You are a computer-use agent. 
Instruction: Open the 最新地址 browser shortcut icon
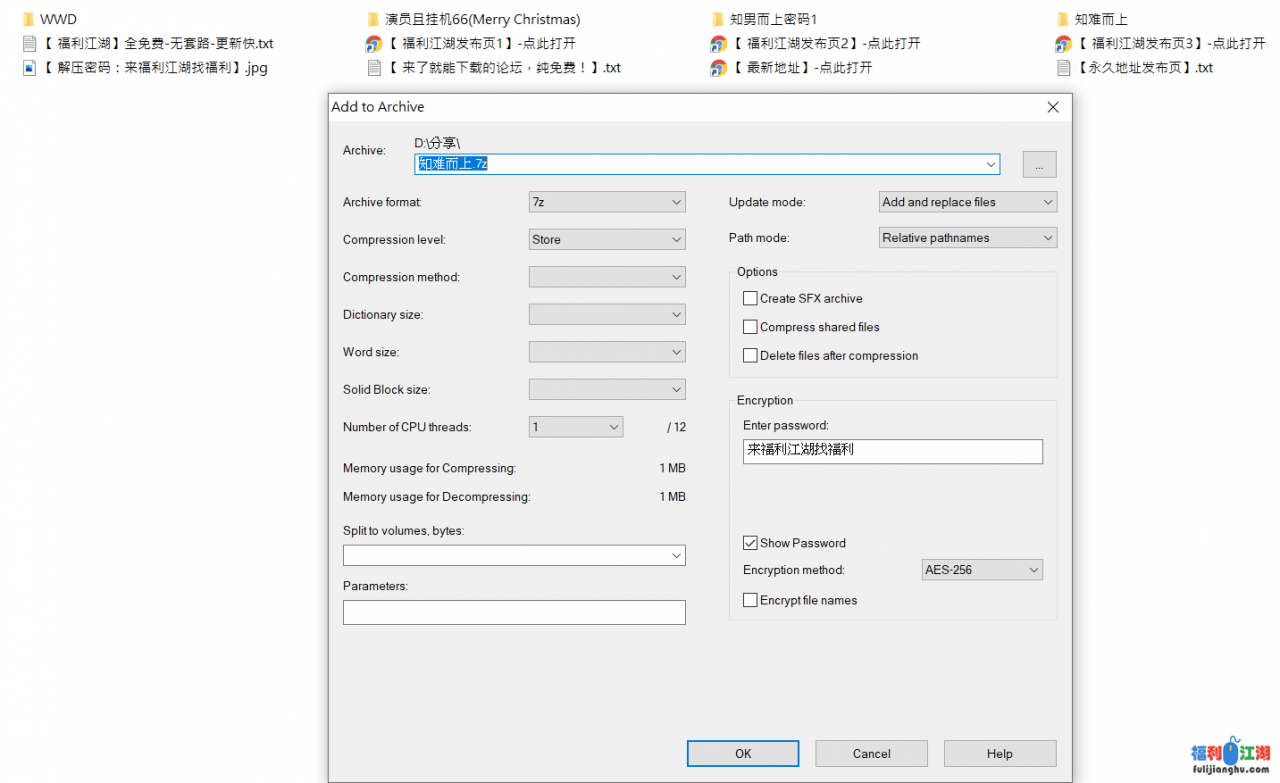(718, 68)
